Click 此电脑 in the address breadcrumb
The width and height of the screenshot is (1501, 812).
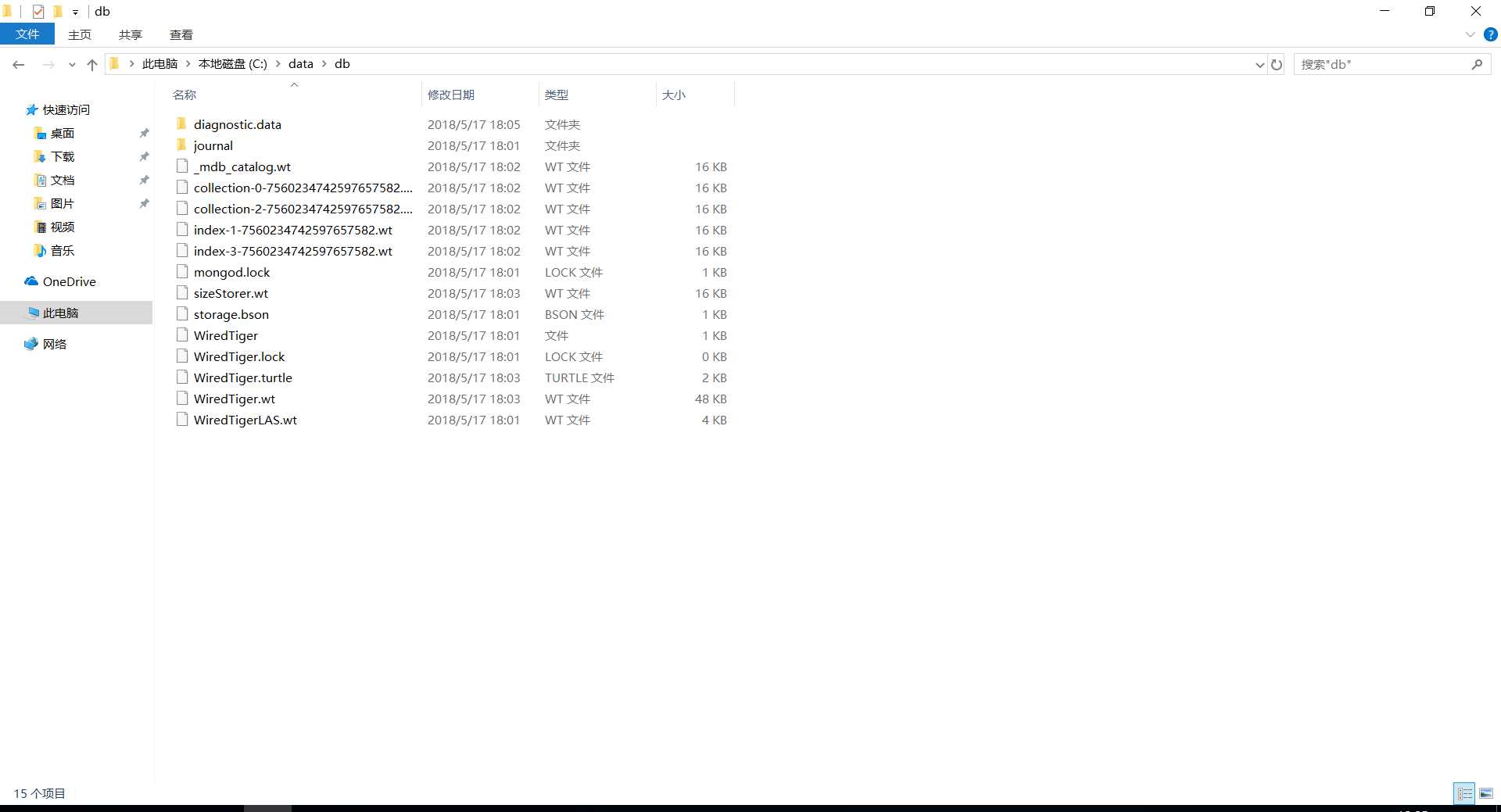[159, 64]
